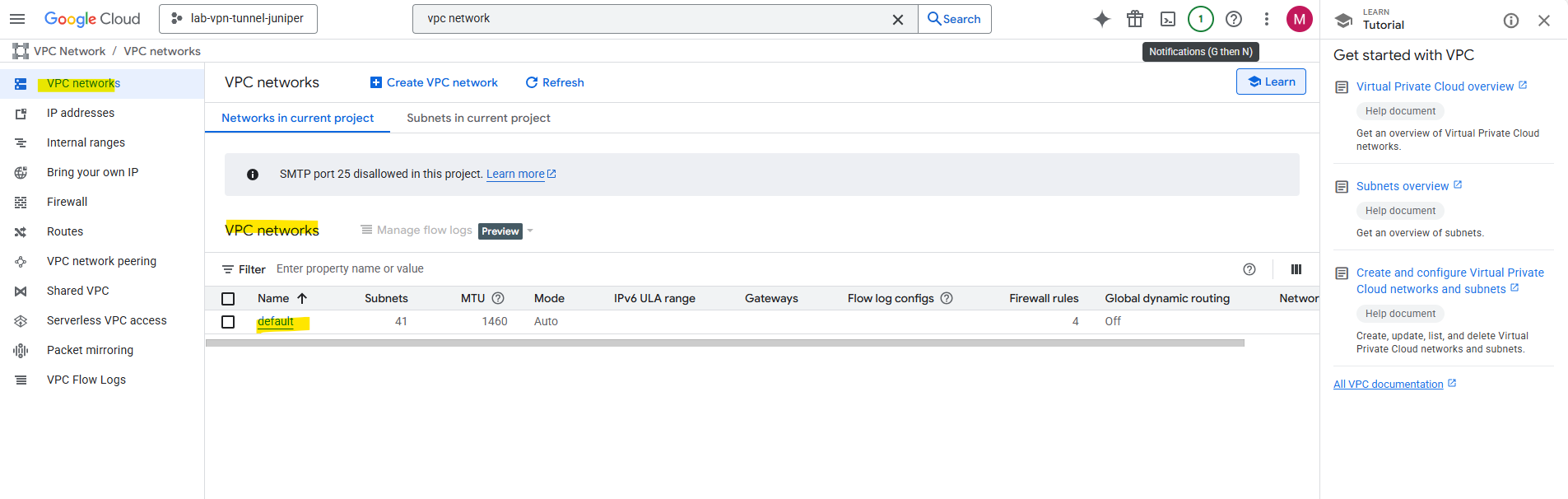The width and height of the screenshot is (1568, 499).
Task: Open the lab-vpn-tunnel-juniper project picker
Action: click(x=238, y=19)
